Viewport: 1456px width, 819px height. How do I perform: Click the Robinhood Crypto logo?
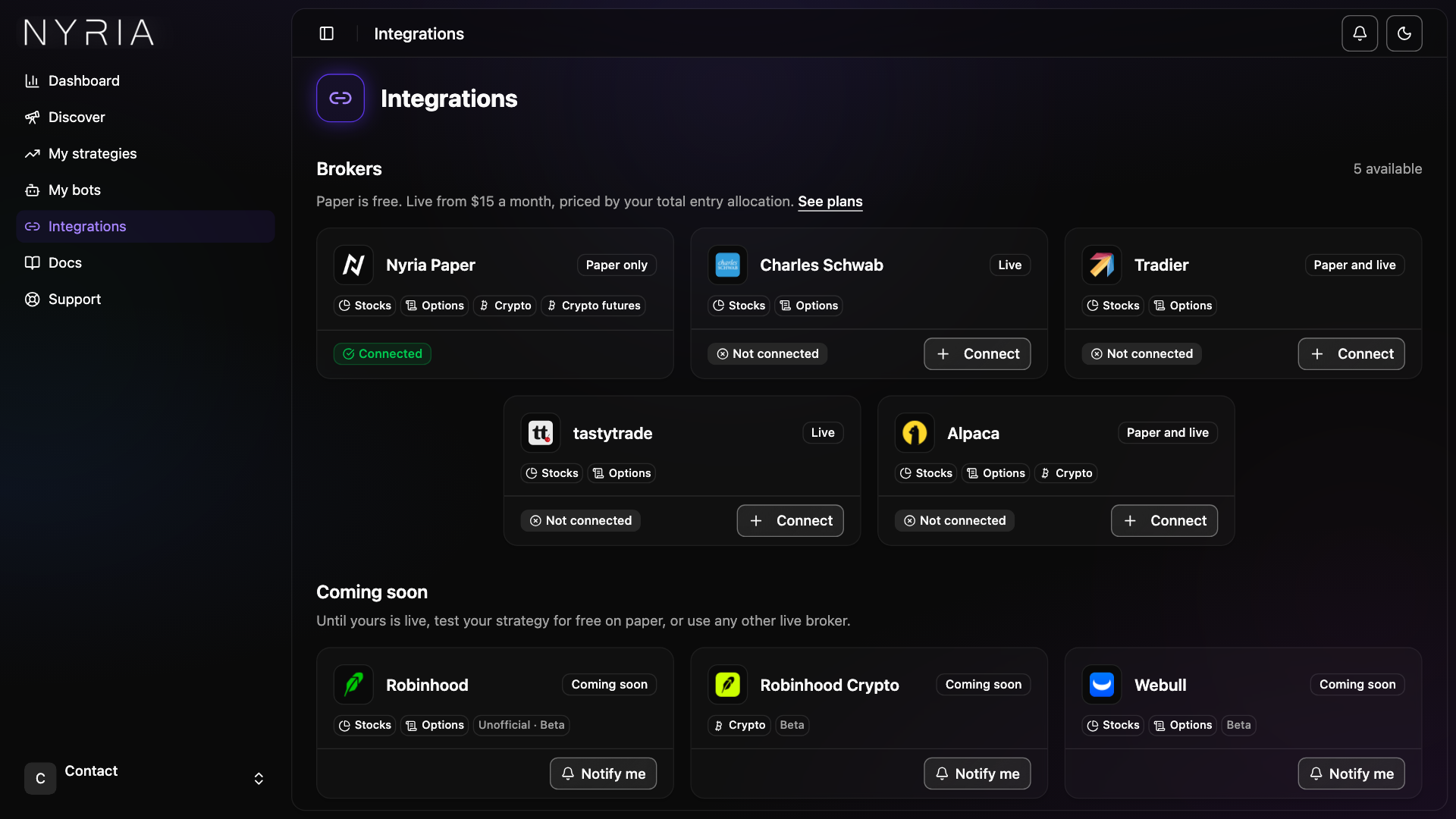coord(727,685)
